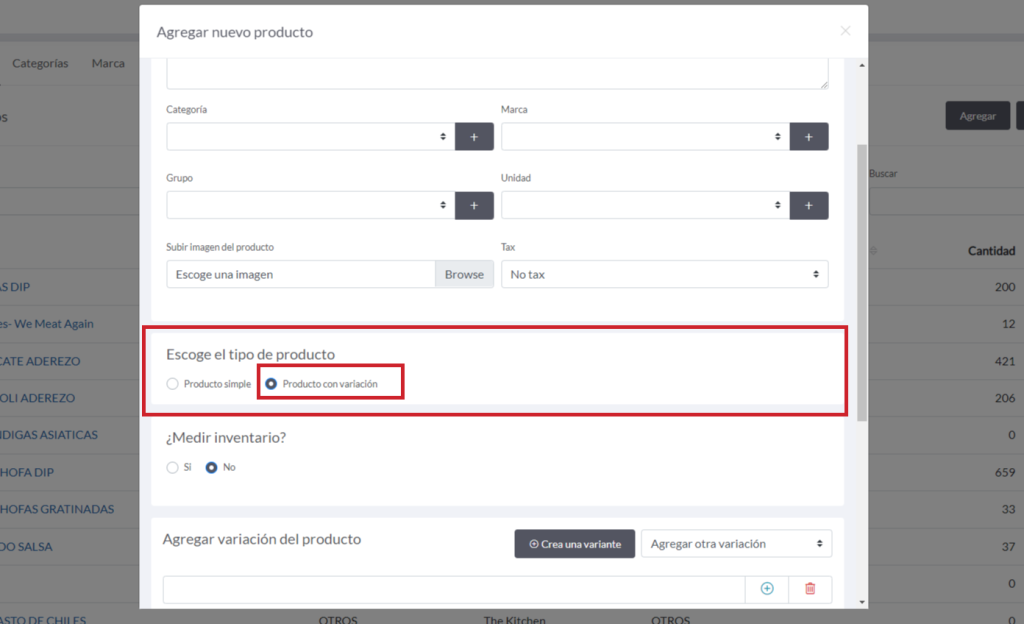The height and width of the screenshot is (624, 1024).
Task: Open the Unidad dropdown
Action: tap(644, 205)
